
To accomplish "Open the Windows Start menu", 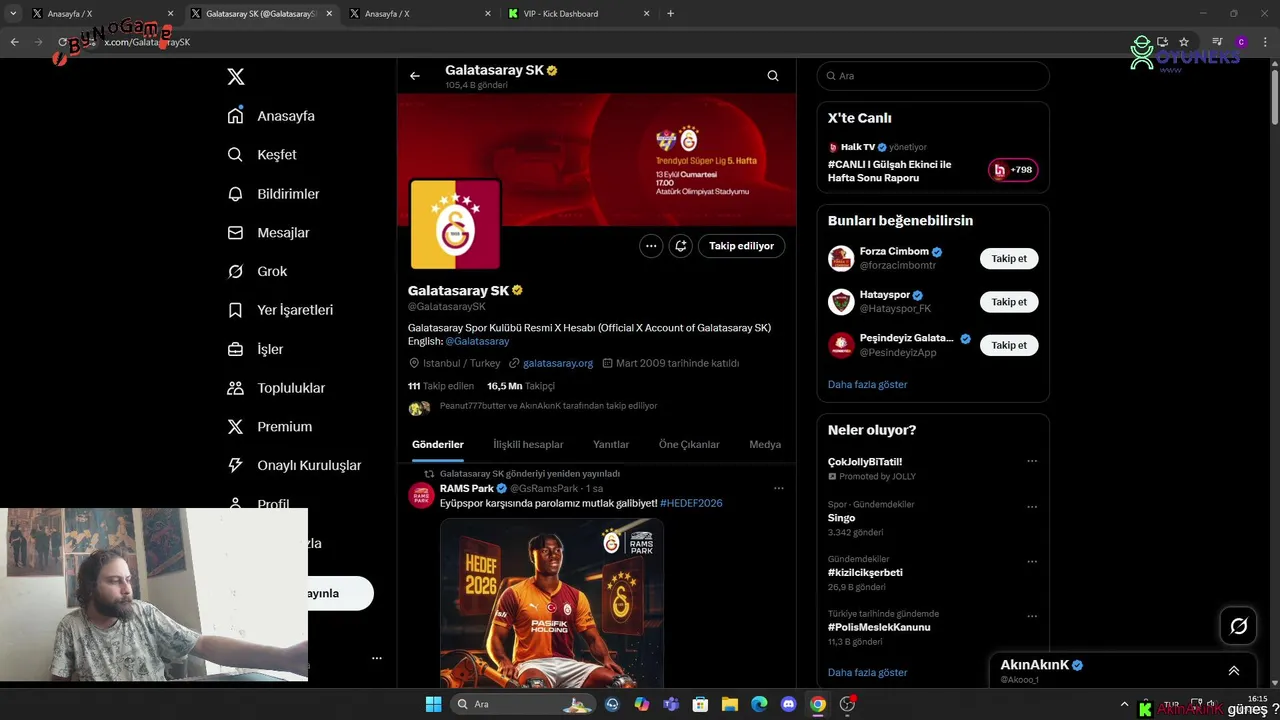I will click(x=434, y=704).
